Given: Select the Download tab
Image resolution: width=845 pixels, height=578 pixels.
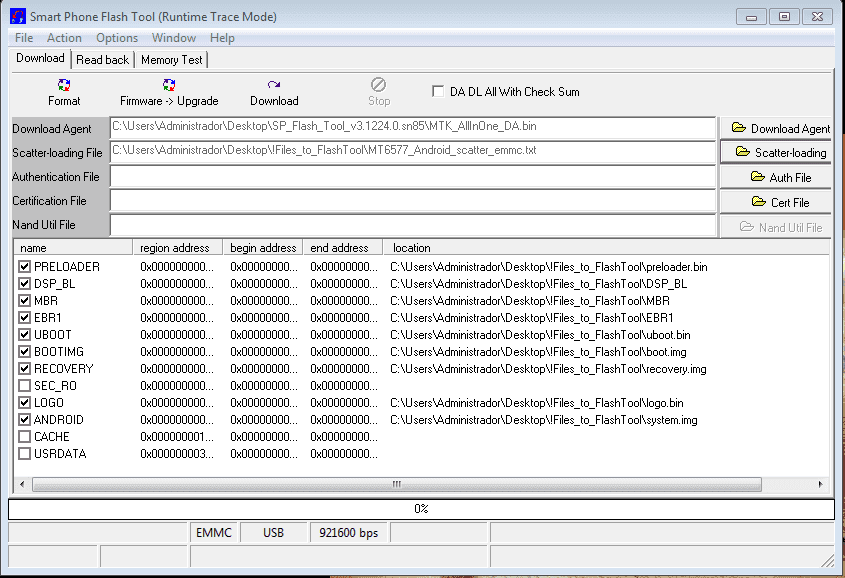Looking at the screenshot, I should tap(40, 58).
